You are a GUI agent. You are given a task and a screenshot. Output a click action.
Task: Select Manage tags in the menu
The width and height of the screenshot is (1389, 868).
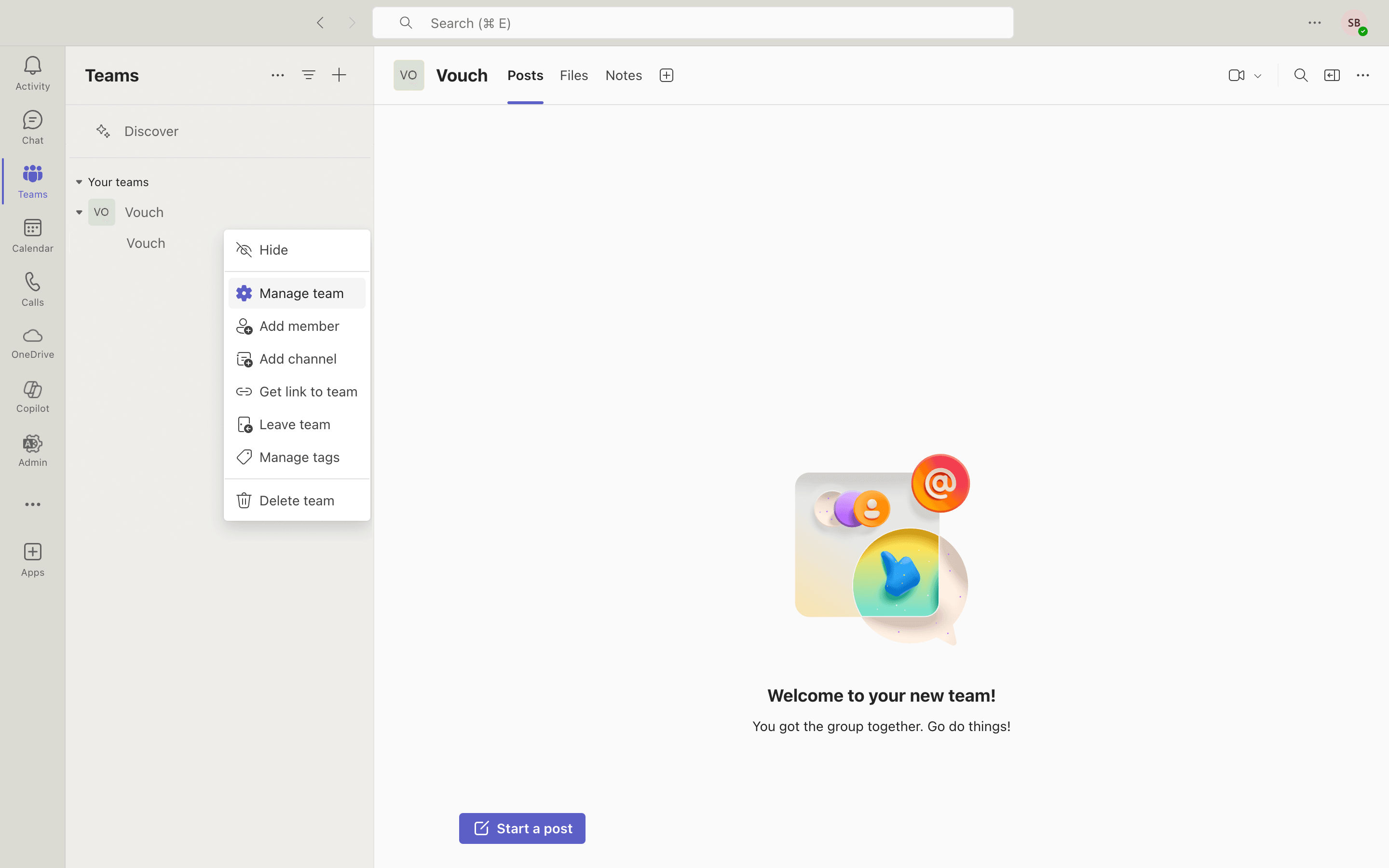(x=297, y=458)
